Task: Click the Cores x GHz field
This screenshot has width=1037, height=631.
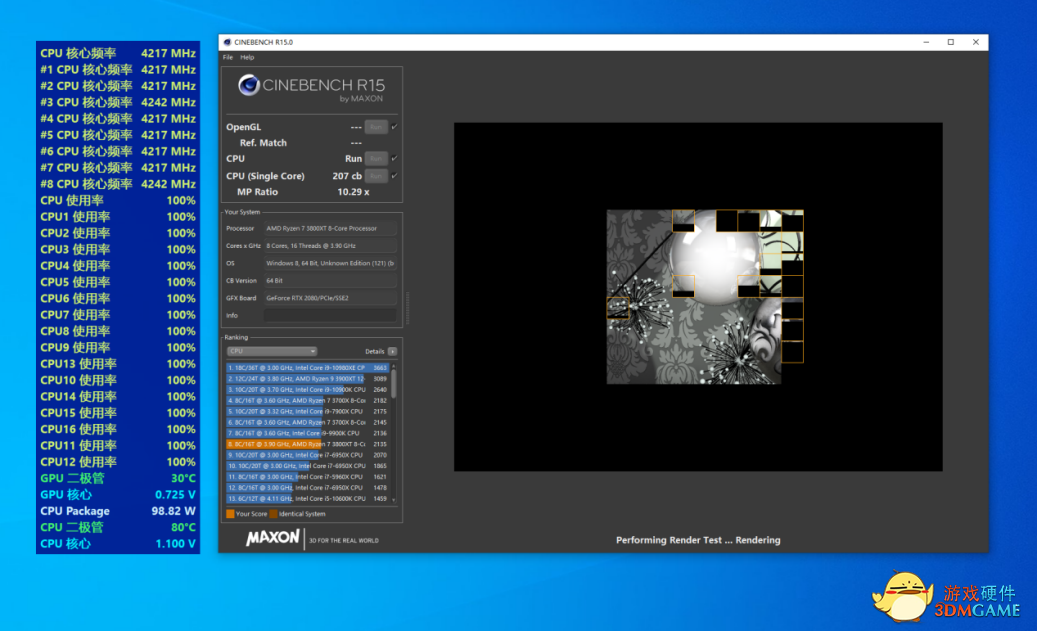Action: 330,245
